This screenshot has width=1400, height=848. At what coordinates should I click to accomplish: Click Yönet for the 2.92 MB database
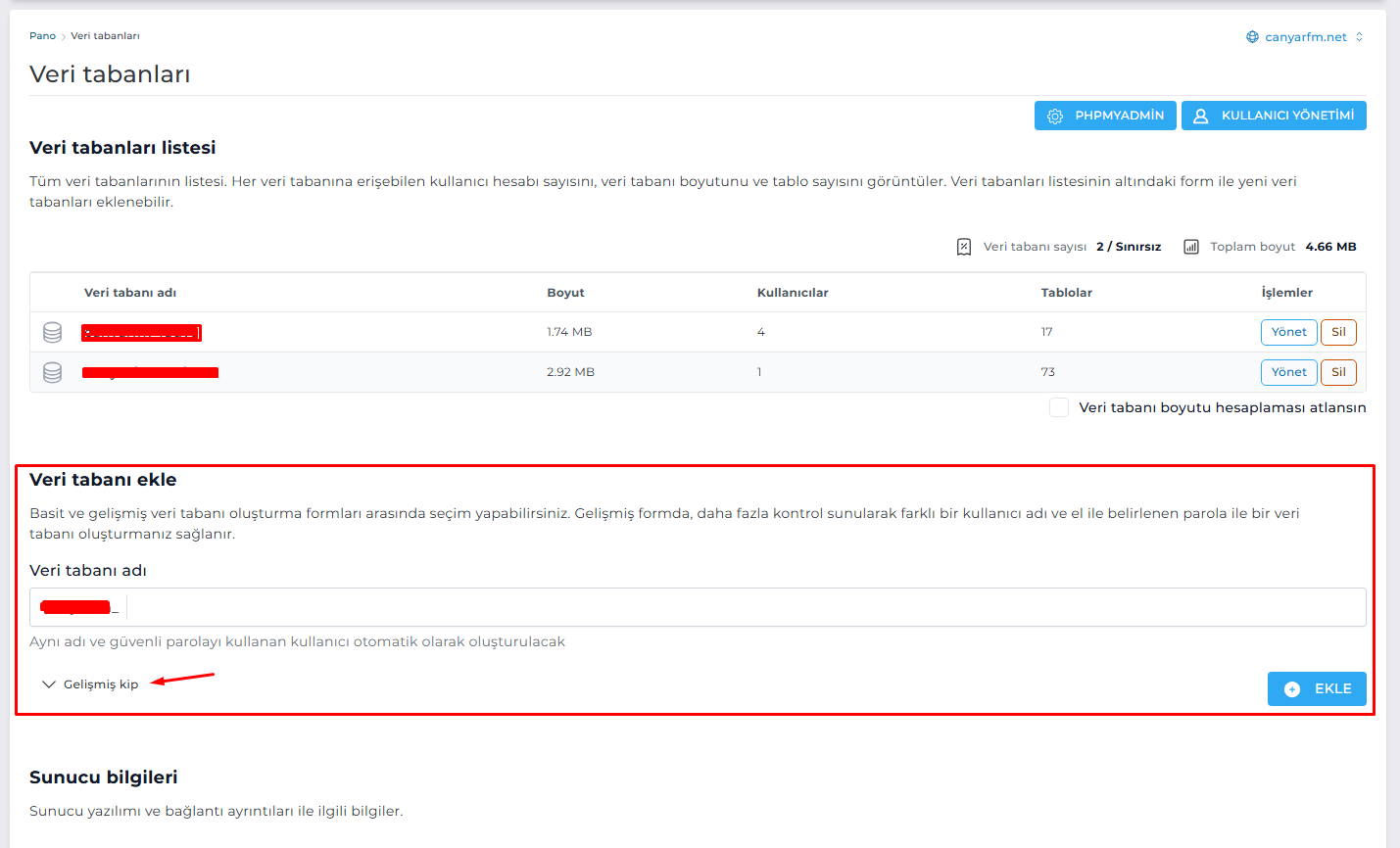[x=1288, y=372]
